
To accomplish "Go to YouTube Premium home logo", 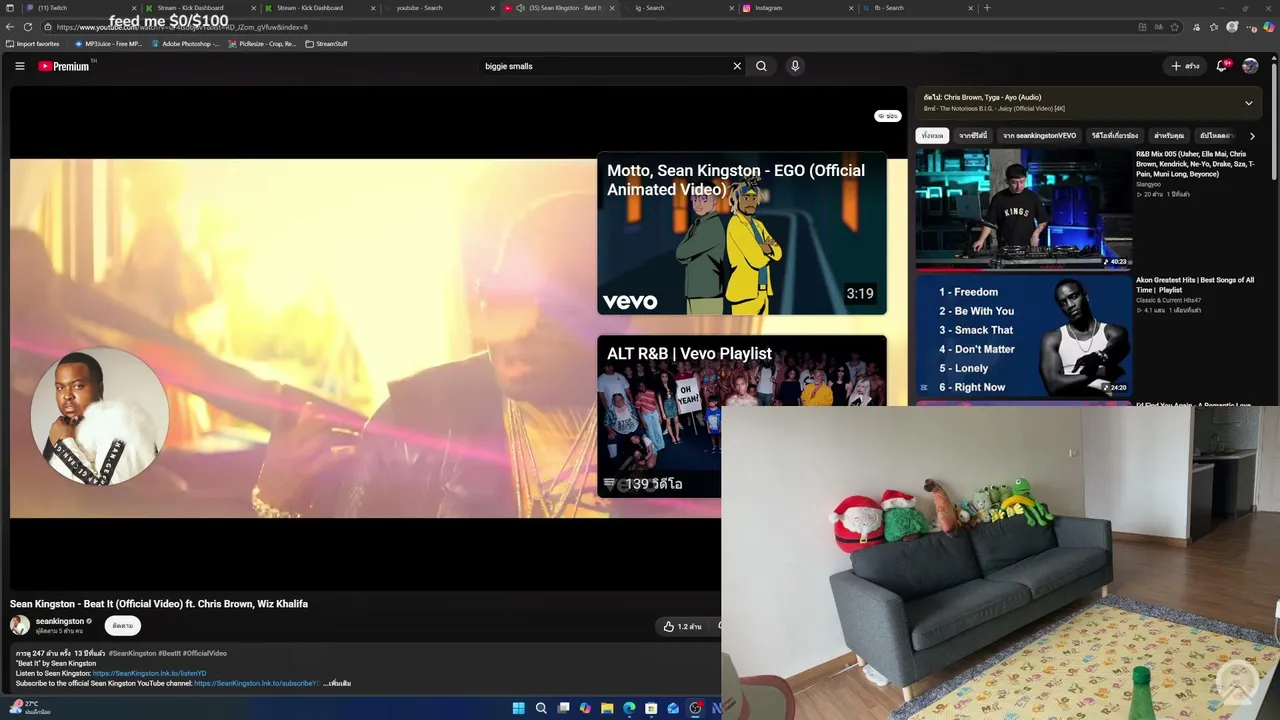I will pos(64,66).
